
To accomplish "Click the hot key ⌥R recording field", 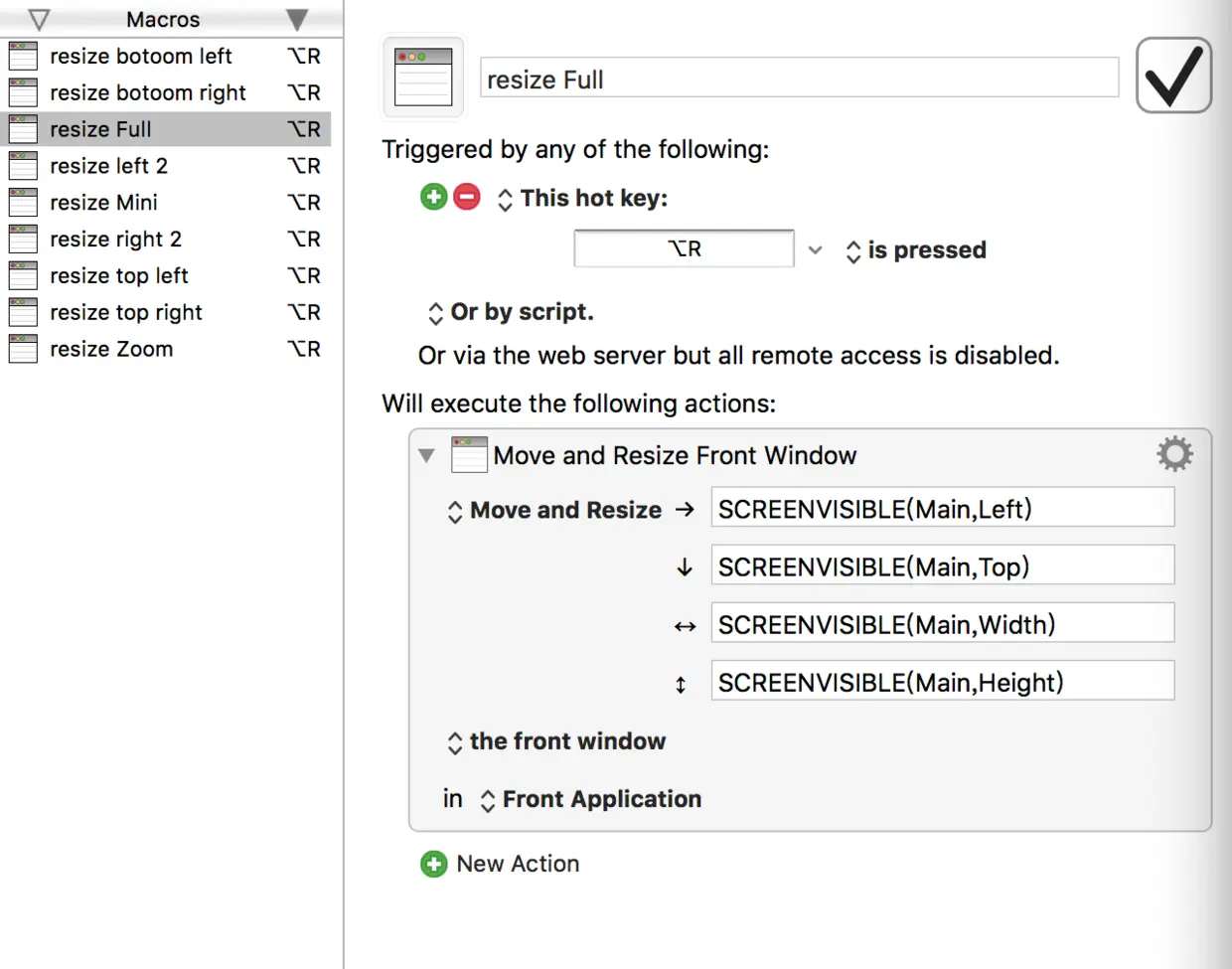I will (x=684, y=249).
